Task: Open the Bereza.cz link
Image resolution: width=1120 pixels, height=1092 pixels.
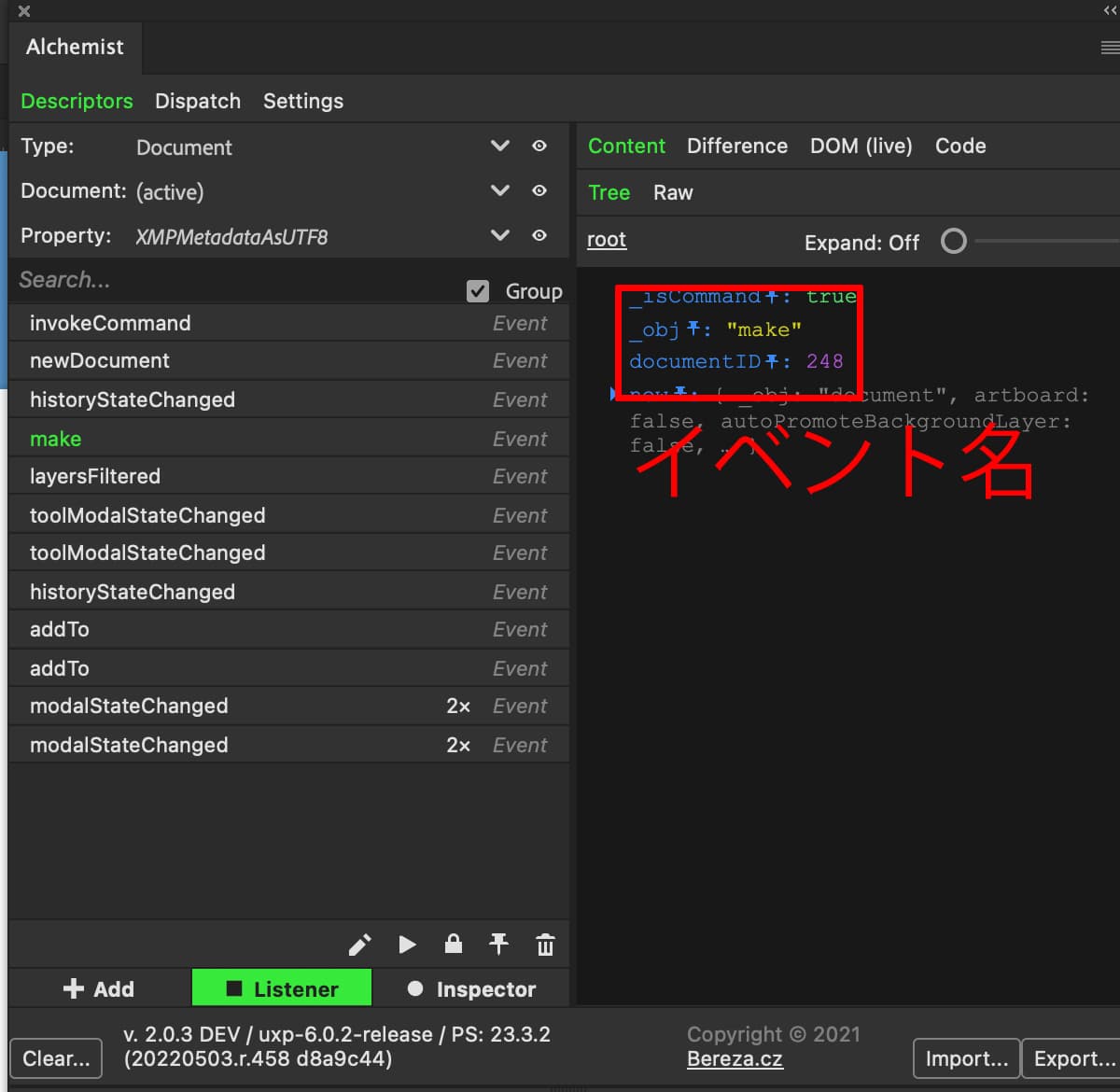Action: [735, 1058]
